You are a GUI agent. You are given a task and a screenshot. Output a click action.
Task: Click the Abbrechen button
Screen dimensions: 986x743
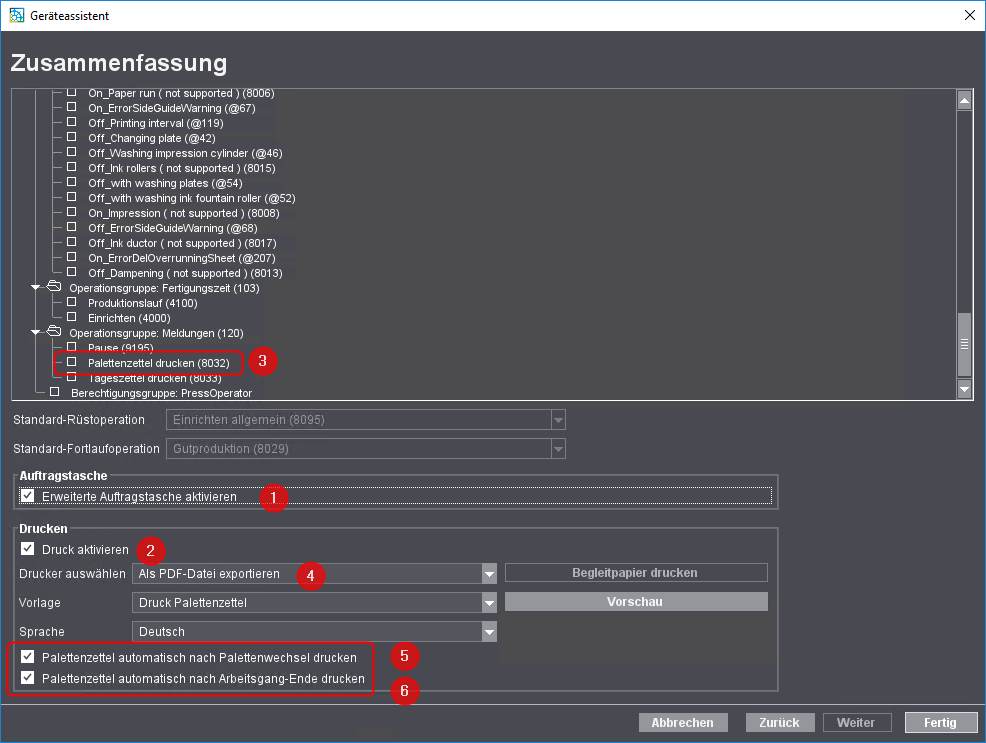point(683,722)
